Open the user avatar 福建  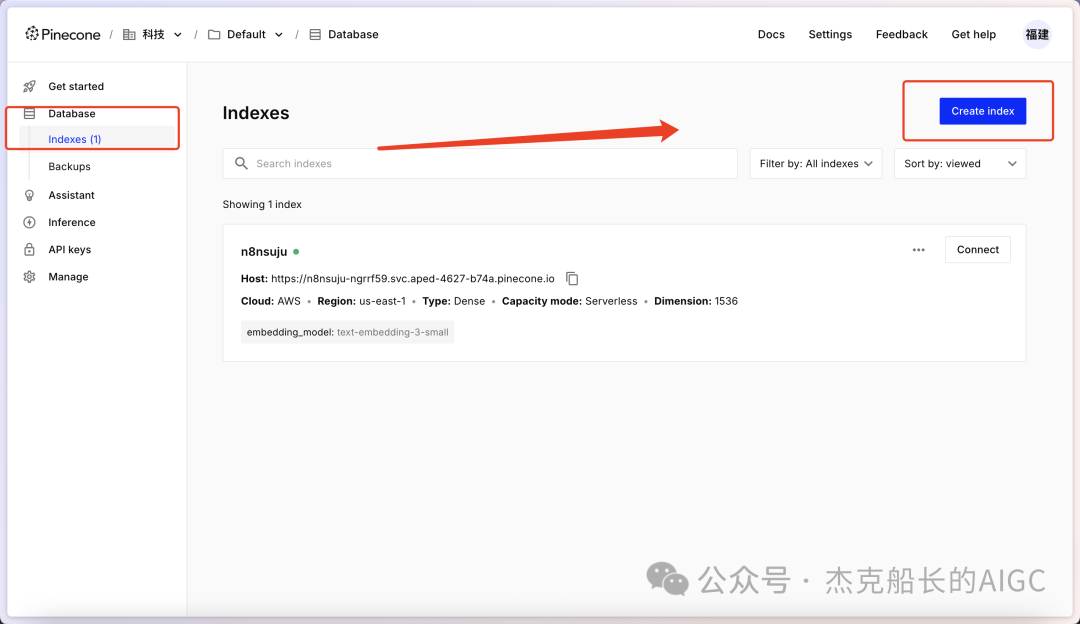click(1037, 34)
